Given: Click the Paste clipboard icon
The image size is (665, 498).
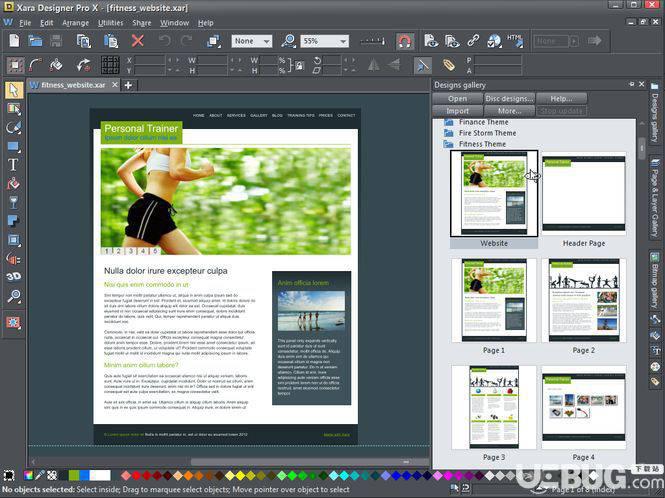Looking at the screenshot, I should (x=111, y=41).
